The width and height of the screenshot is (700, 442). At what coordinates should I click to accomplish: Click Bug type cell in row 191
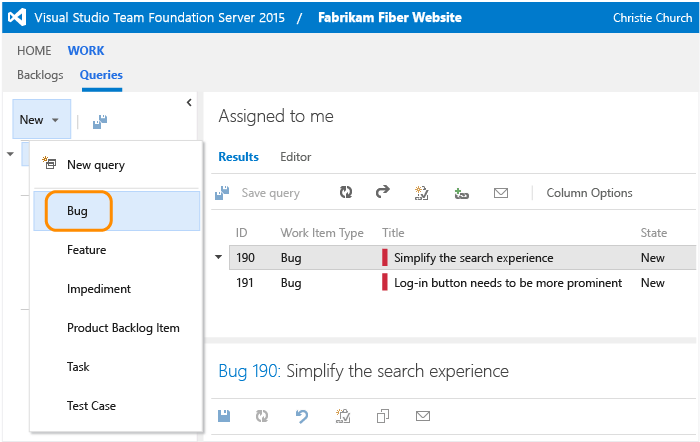point(291,283)
